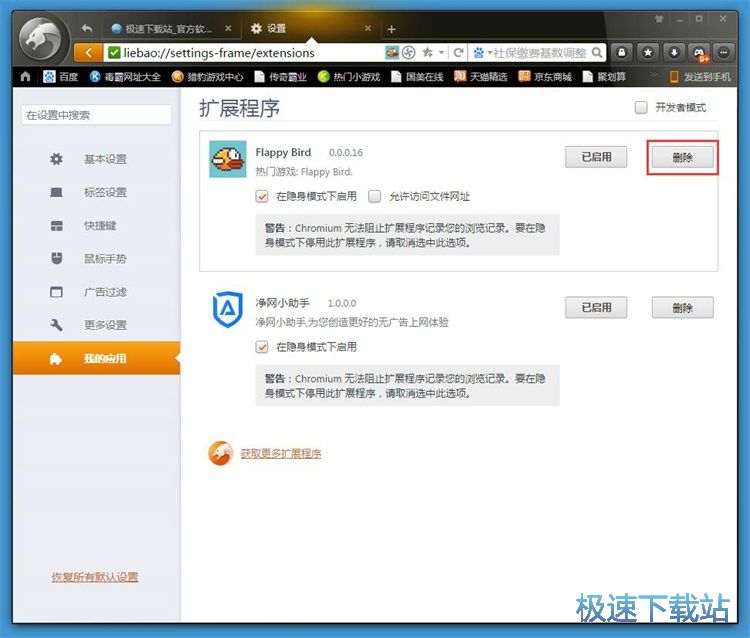Toggle Flappy Bird 在隐身模式下启用 checkbox
750x638 pixels.
pos(262,196)
